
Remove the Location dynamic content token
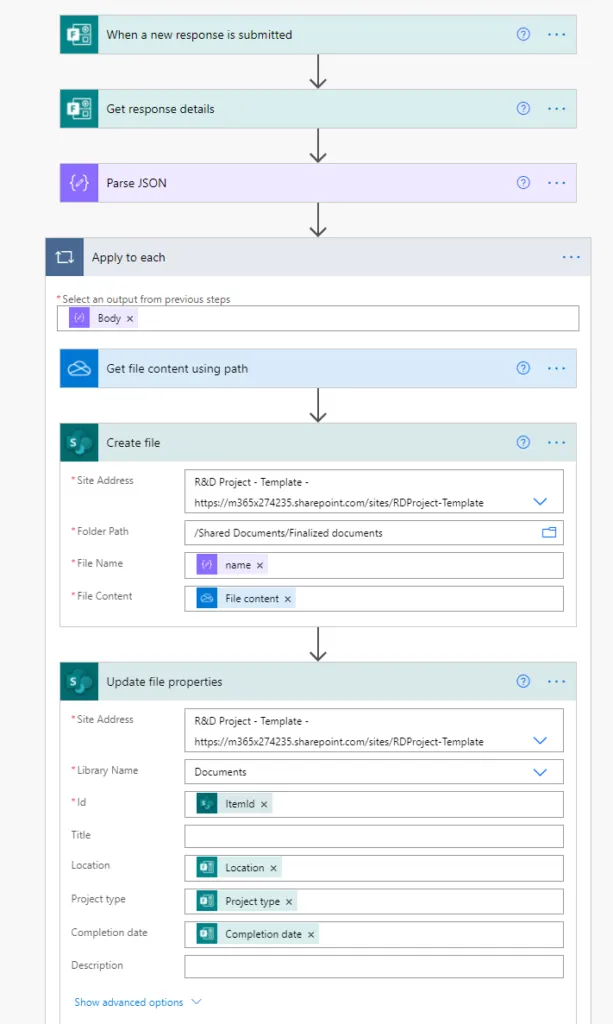pyautogui.click(x=274, y=869)
